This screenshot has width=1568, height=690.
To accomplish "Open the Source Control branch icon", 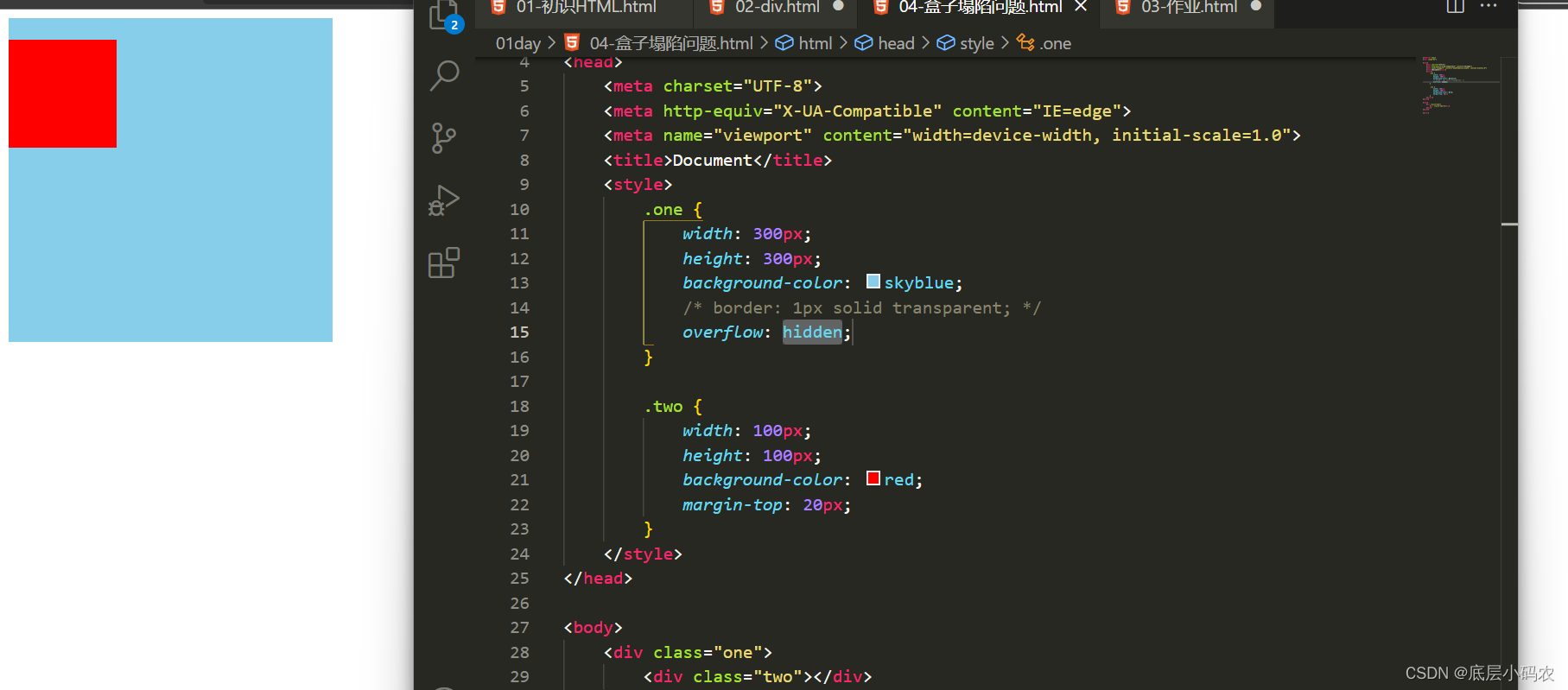I will click(444, 138).
